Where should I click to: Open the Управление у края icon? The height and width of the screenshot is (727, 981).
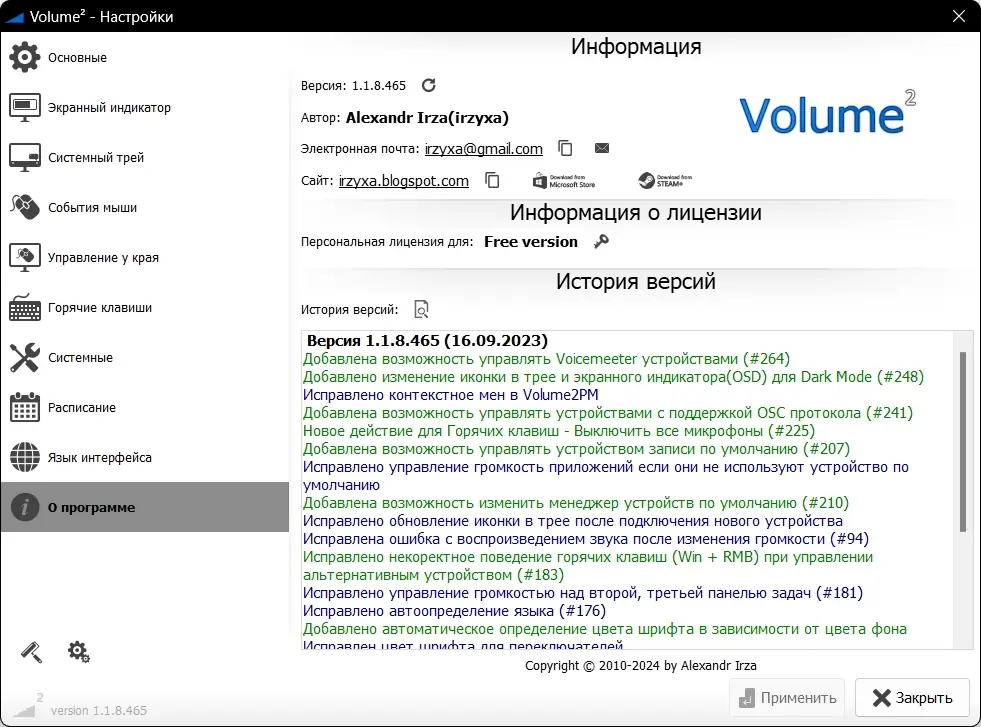click(x=24, y=257)
